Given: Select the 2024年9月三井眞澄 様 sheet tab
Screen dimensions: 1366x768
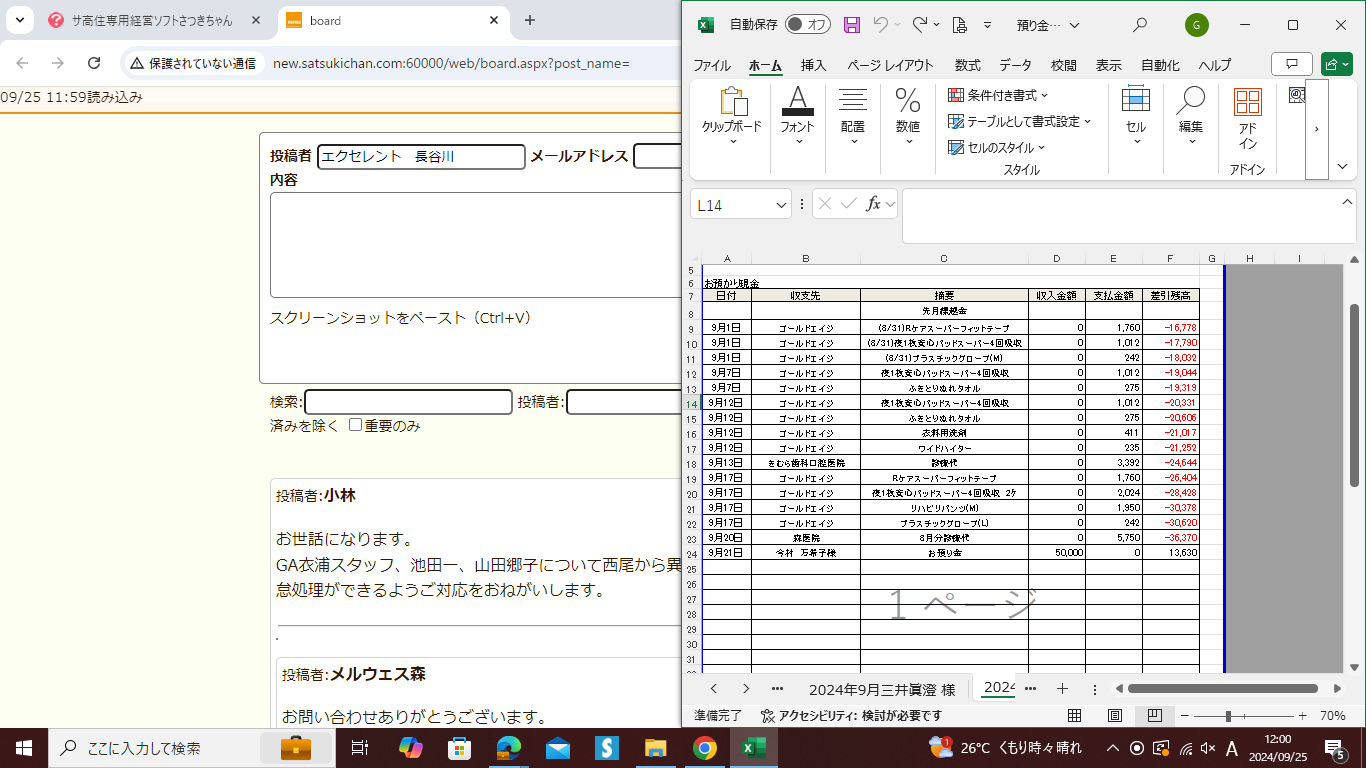Looking at the screenshot, I should (881, 689).
